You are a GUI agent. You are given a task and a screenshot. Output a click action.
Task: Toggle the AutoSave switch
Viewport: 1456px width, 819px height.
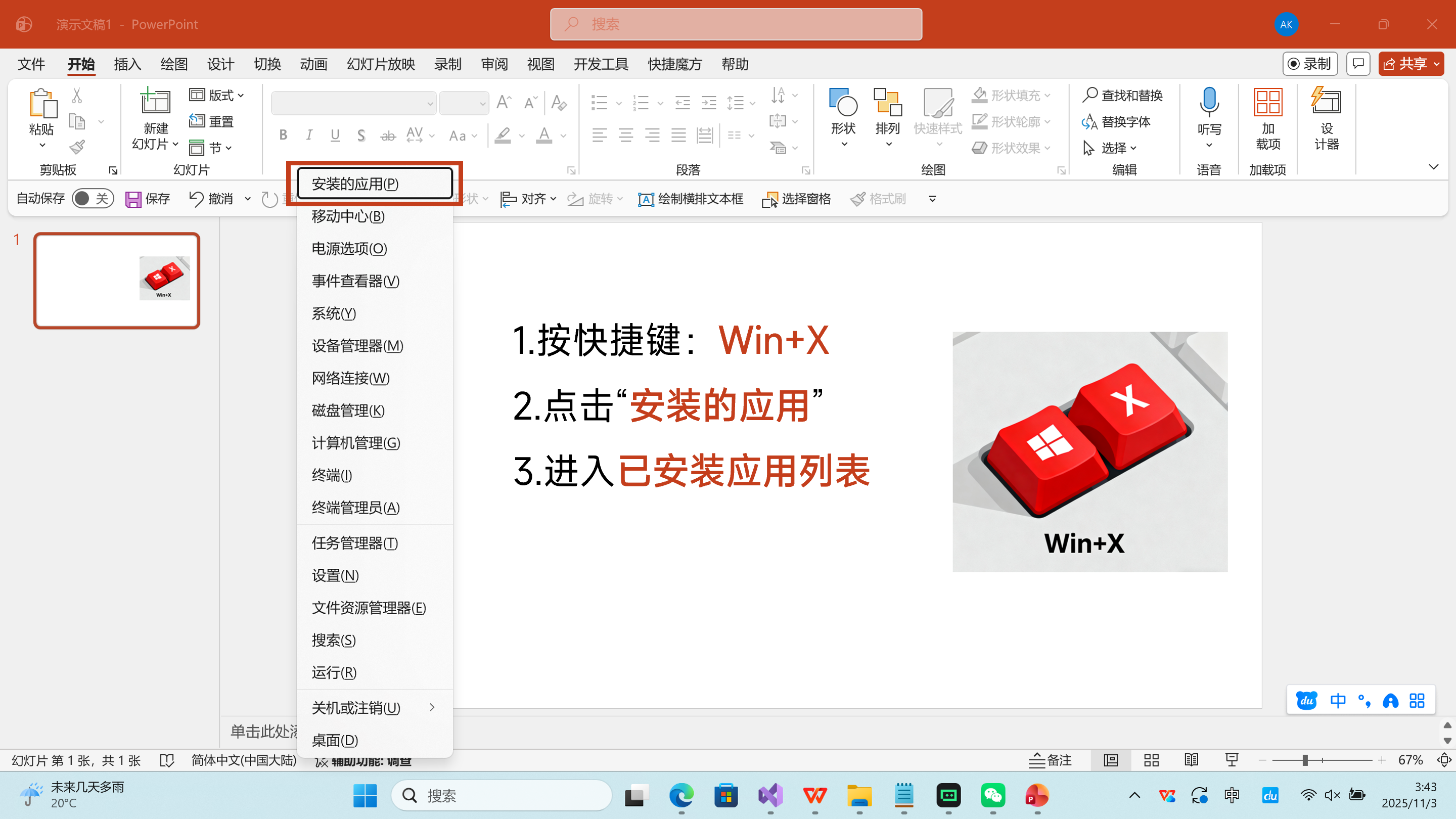pos(93,198)
